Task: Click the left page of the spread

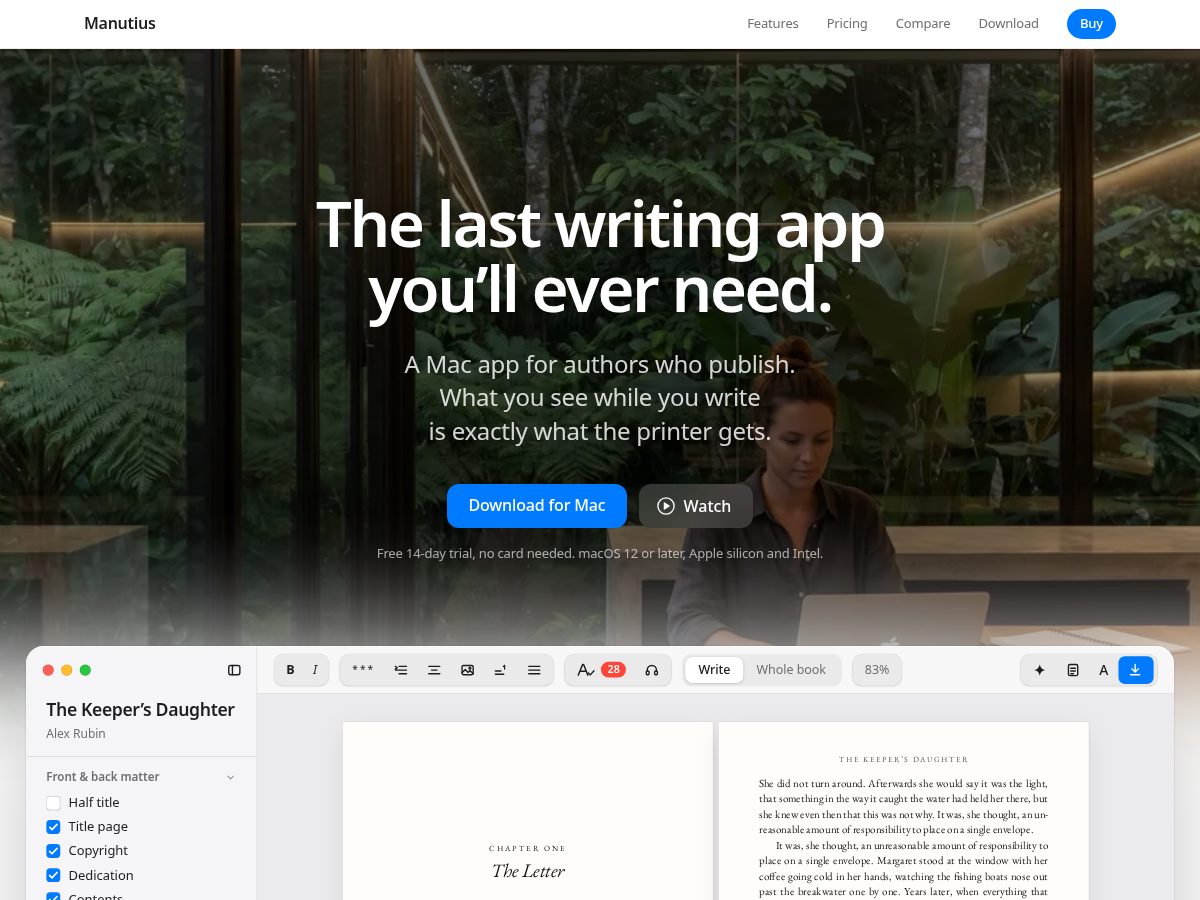Action: coord(528,811)
